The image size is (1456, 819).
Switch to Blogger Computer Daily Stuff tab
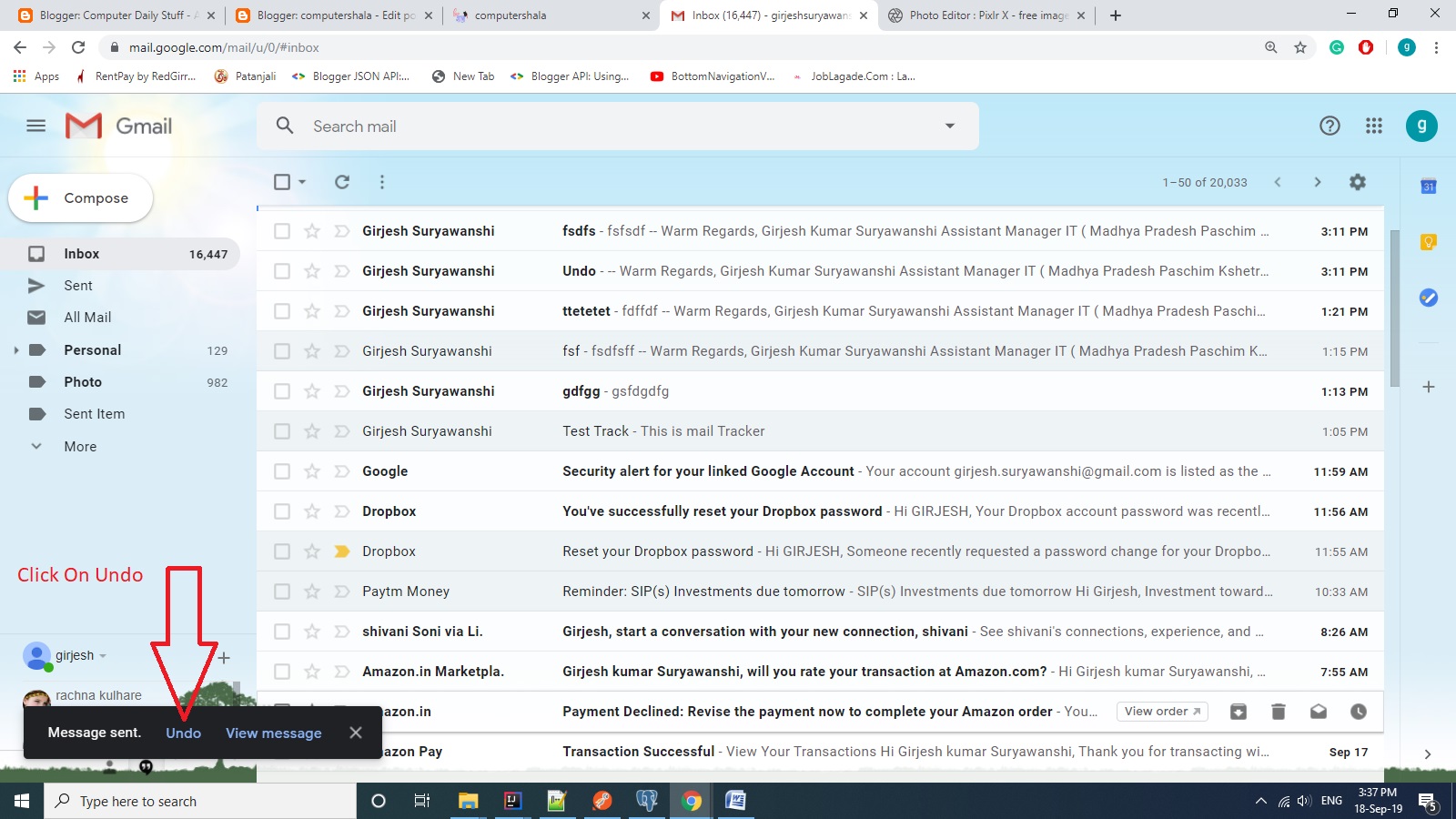click(x=115, y=15)
